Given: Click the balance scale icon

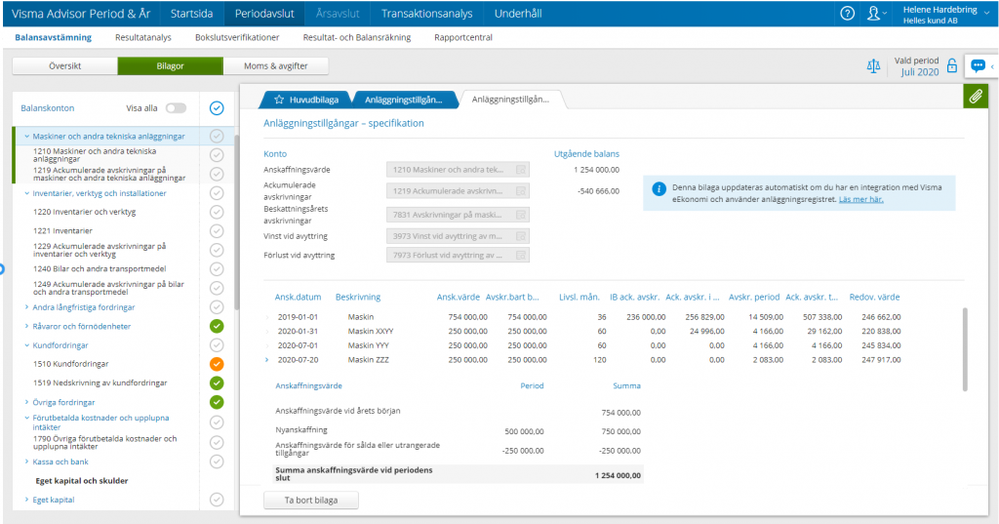Looking at the screenshot, I should (x=874, y=66).
